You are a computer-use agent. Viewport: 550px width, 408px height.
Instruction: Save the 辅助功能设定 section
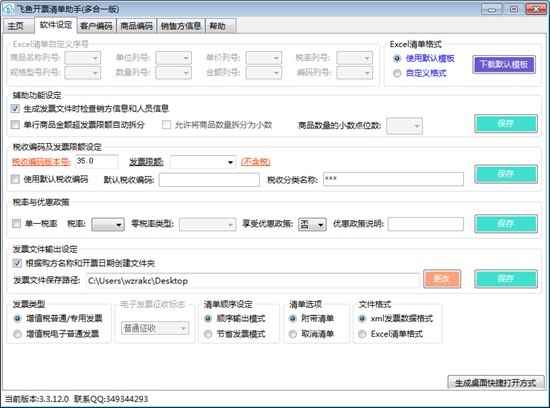point(506,123)
